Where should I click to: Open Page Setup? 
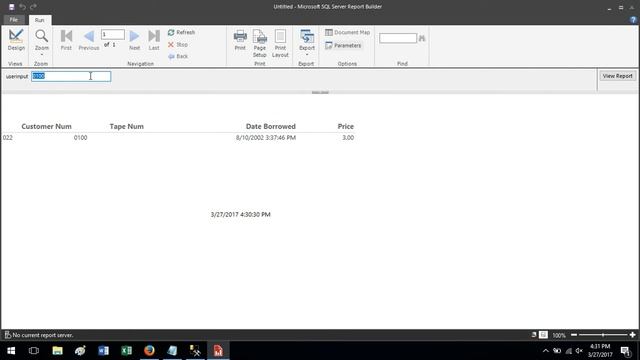(260, 43)
